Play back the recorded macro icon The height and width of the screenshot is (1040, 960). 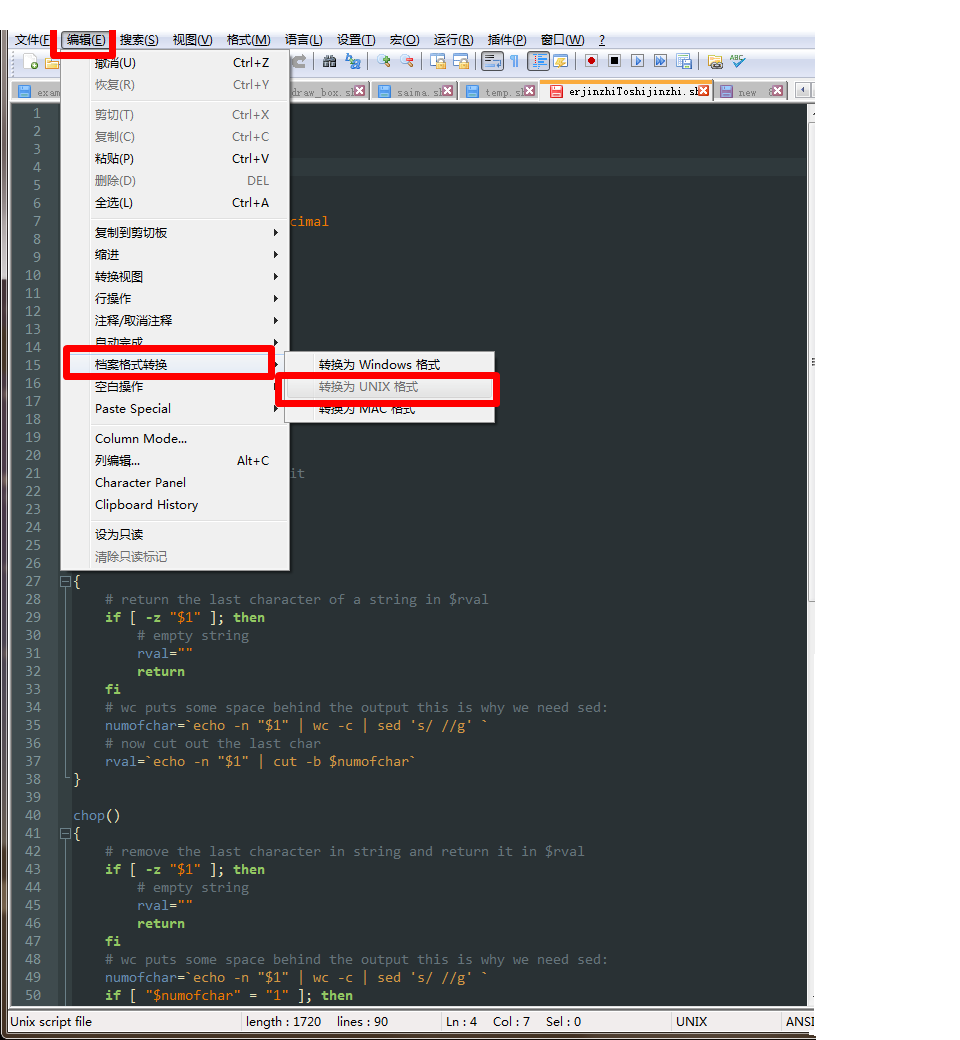click(638, 61)
